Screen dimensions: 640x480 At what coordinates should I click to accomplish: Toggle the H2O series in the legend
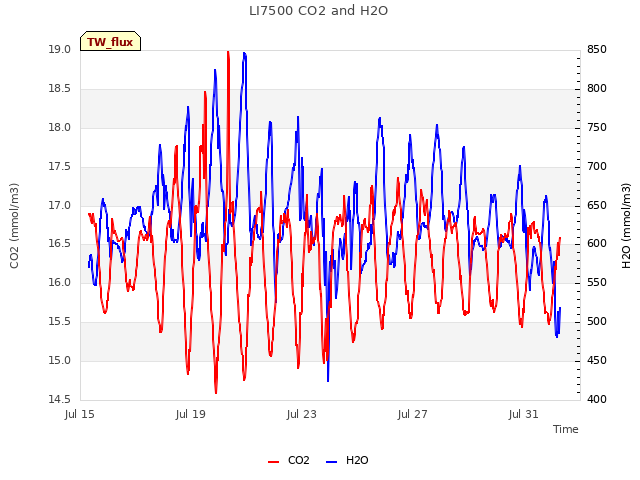[347, 460]
